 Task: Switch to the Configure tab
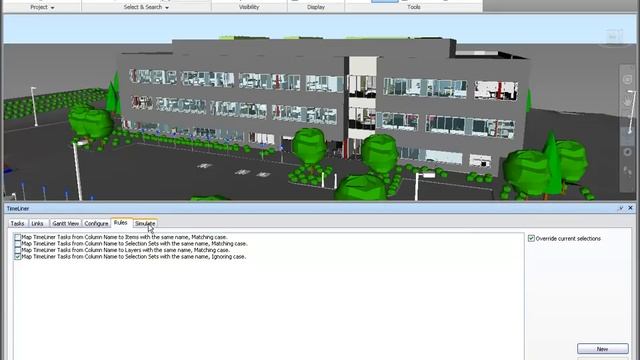96,223
